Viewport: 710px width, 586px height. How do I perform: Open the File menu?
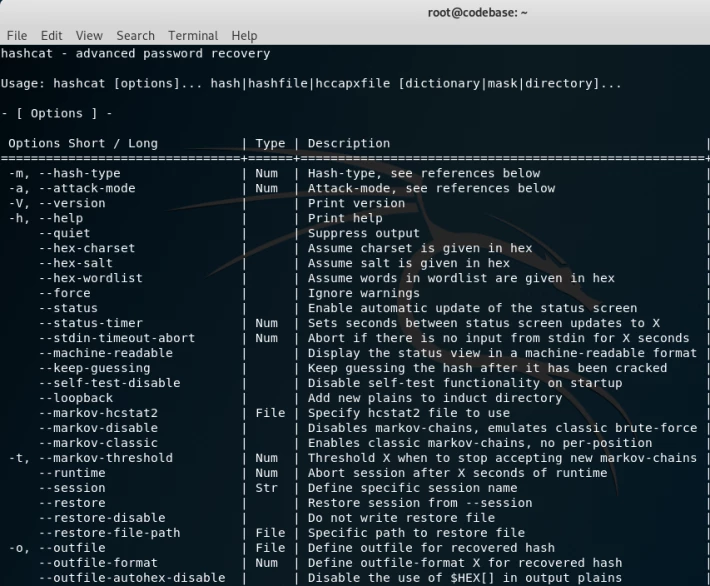17,35
